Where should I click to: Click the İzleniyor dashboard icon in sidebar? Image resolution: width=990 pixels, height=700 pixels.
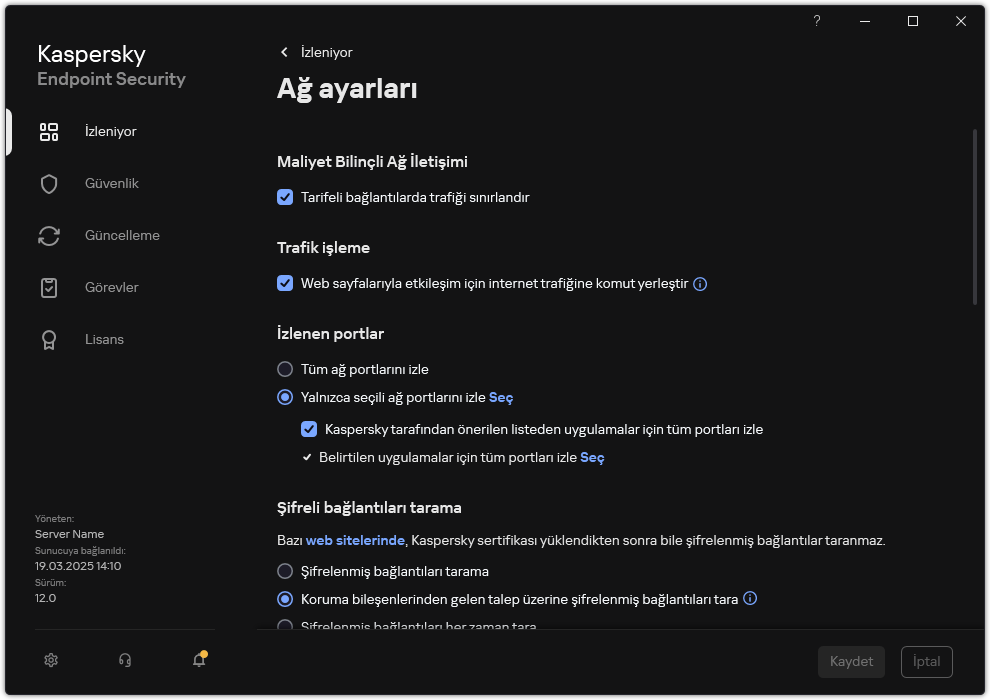pos(49,132)
